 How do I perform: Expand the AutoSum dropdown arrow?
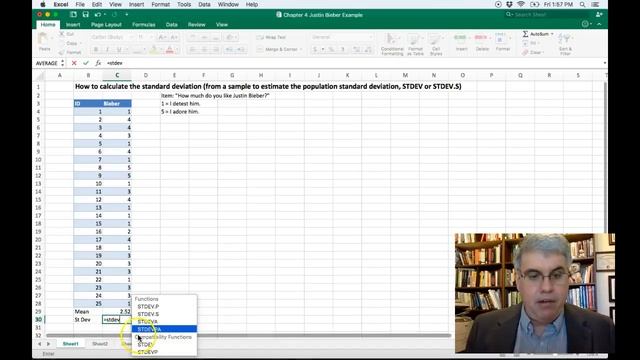pyautogui.click(x=552, y=34)
